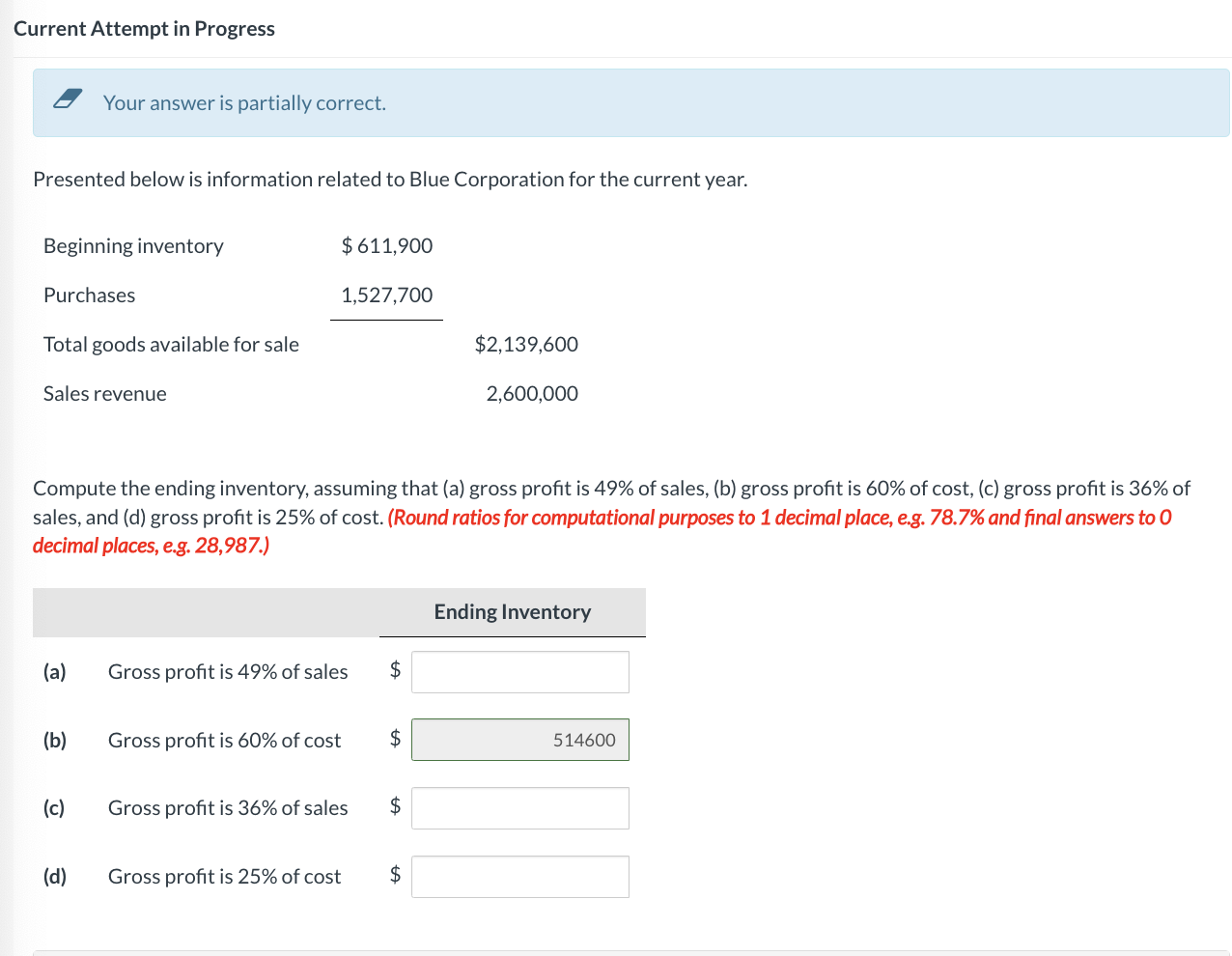1232x956 pixels.
Task: Click the Beginning inventory label
Action: click(x=133, y=246)
